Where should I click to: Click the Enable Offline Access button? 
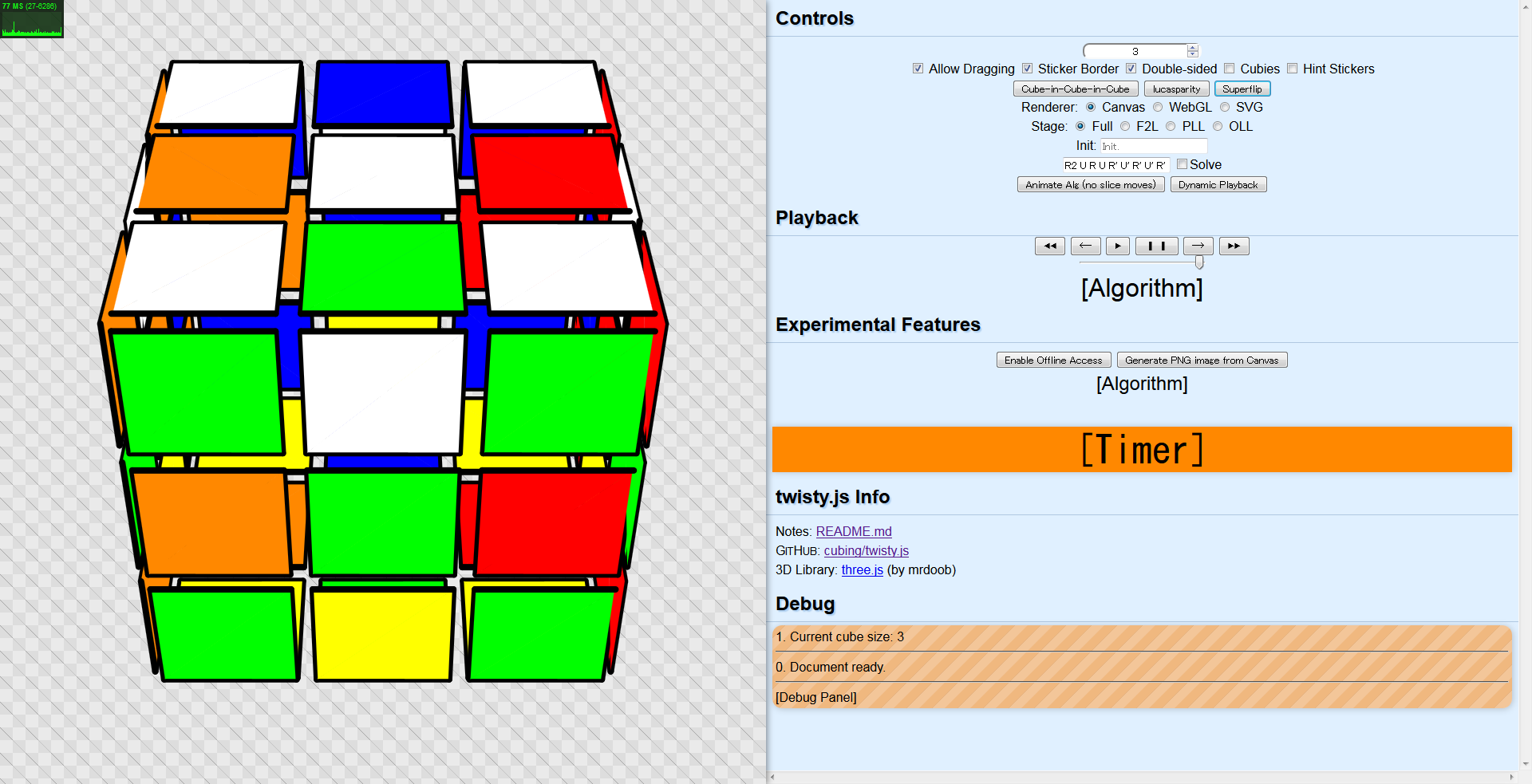click(1053, 360)
